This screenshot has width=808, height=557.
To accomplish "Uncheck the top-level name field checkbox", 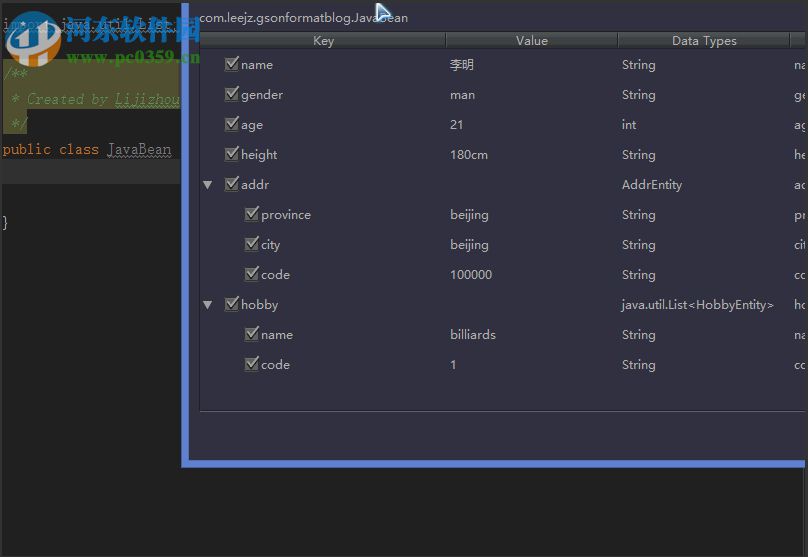I will click(x=232, y=64).
